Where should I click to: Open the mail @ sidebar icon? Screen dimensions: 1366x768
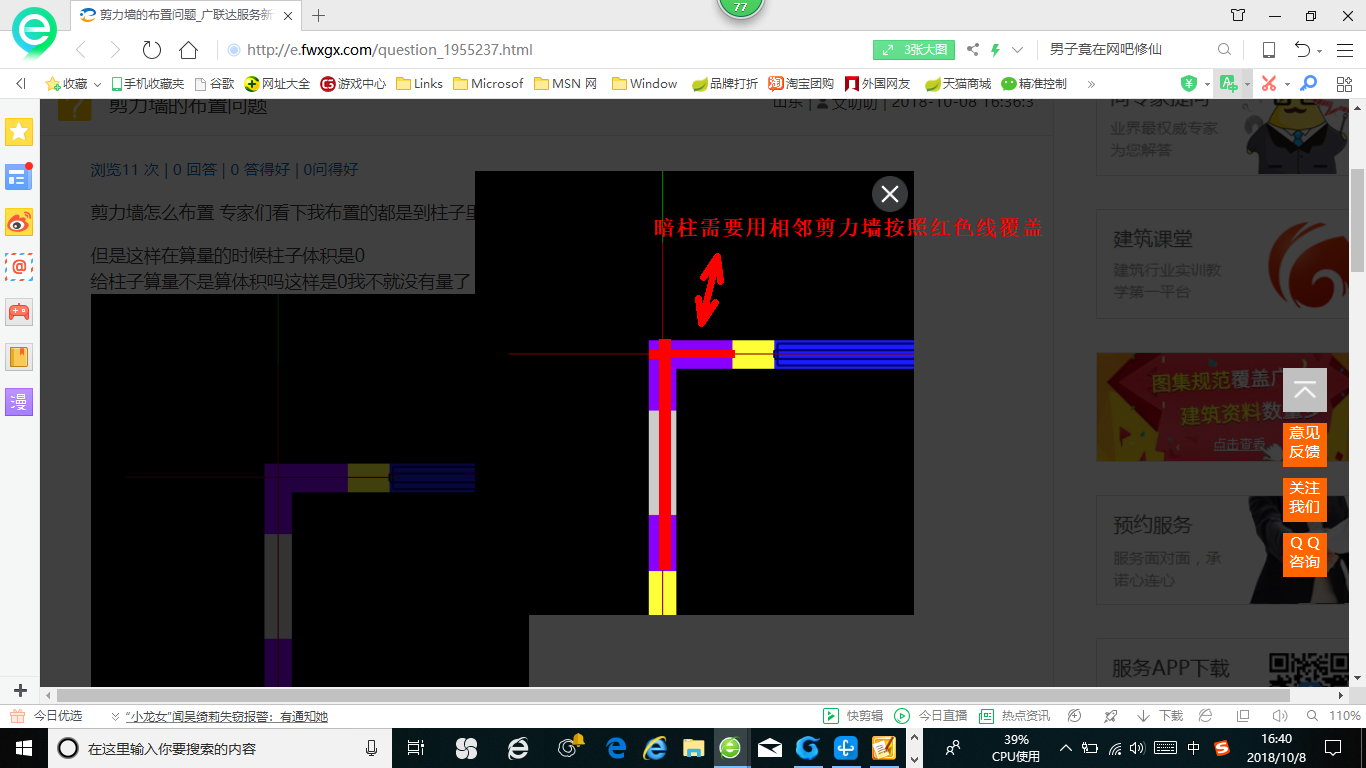pos(20,267)
